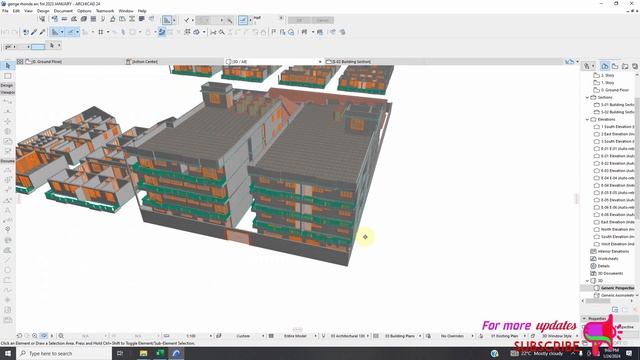Click Fit in Window icon in bottom bar
Screen dimensions: 640x360
61,336
